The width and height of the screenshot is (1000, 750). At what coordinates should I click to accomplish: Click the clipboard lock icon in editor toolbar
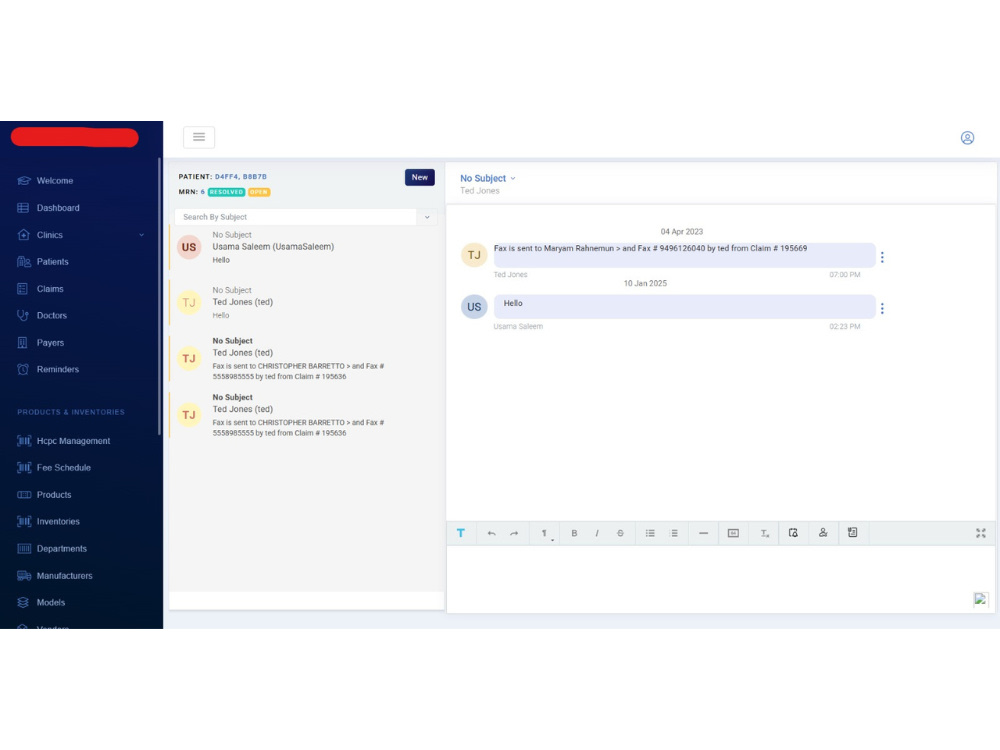[x=793, y=533]
